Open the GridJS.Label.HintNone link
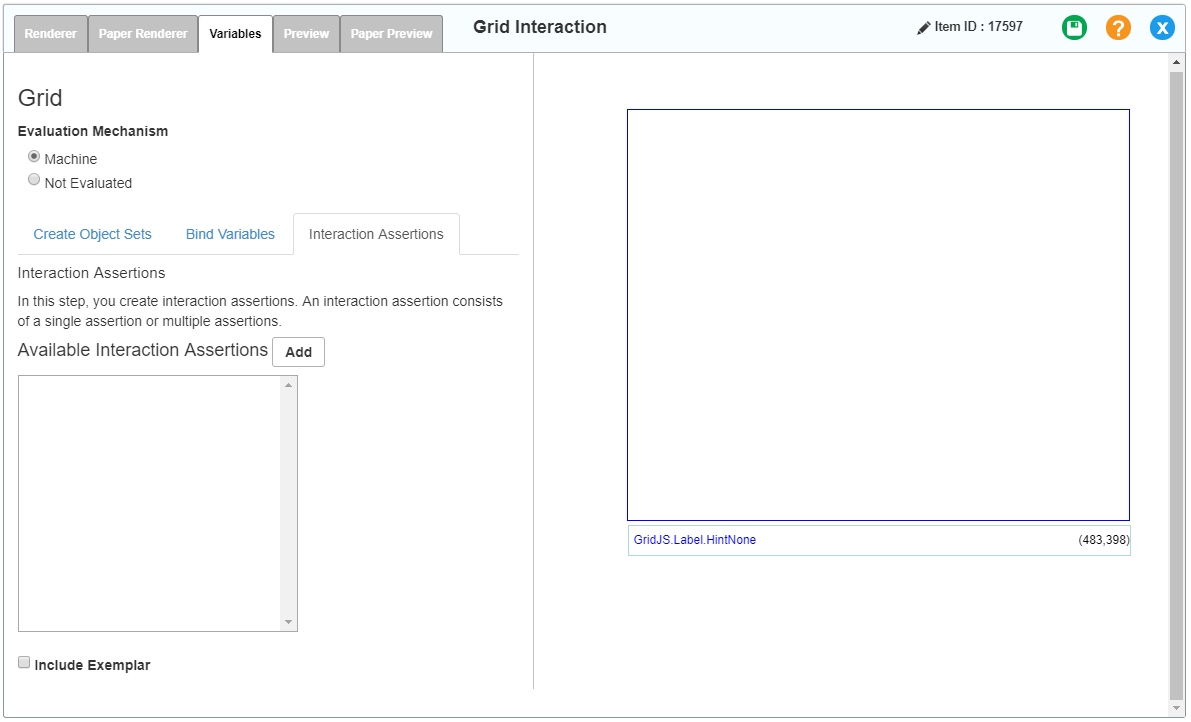Image resolution: width=1191 pixels, height=722 pixels. click(x=694, y=539)
